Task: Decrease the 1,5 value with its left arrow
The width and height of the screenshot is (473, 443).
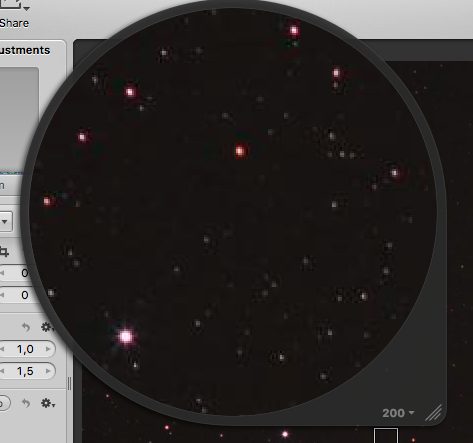Action: [x=2, y=371]
